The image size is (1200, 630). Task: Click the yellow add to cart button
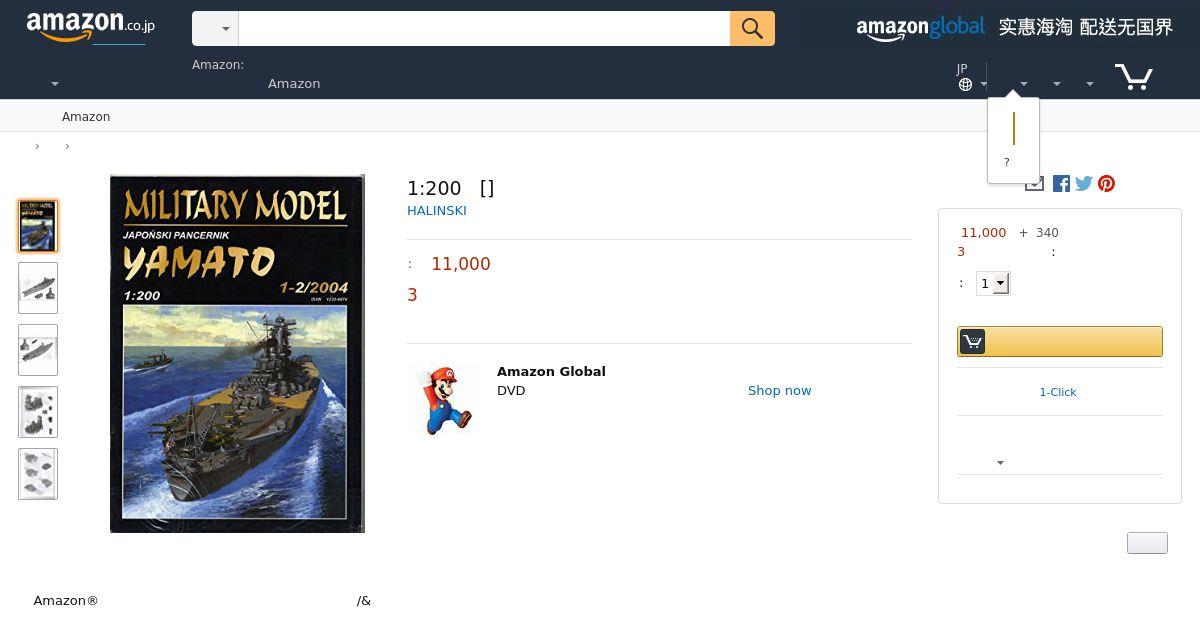click(x=1060, y=341)
